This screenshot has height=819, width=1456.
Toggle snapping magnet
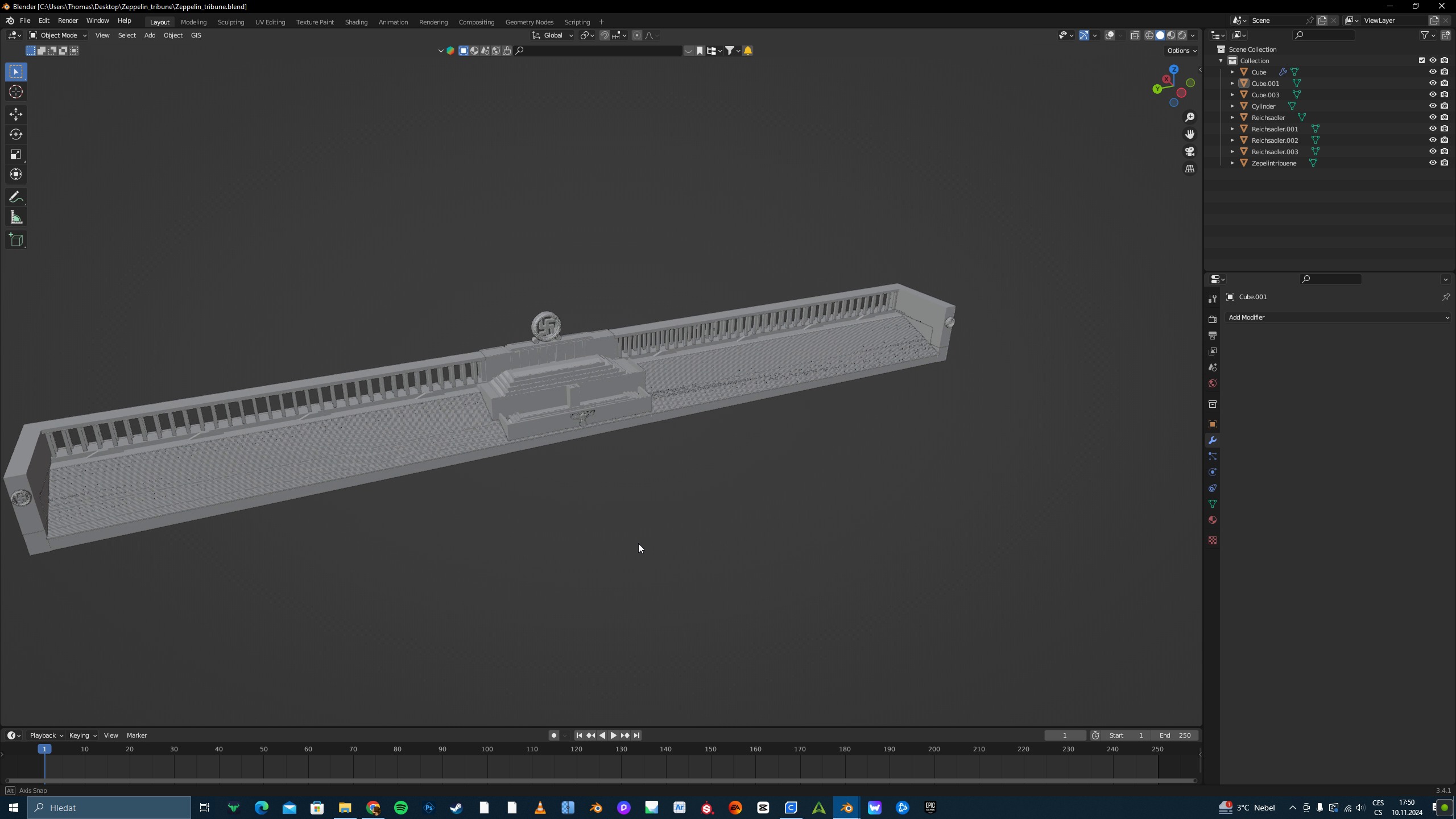point(605,35)
